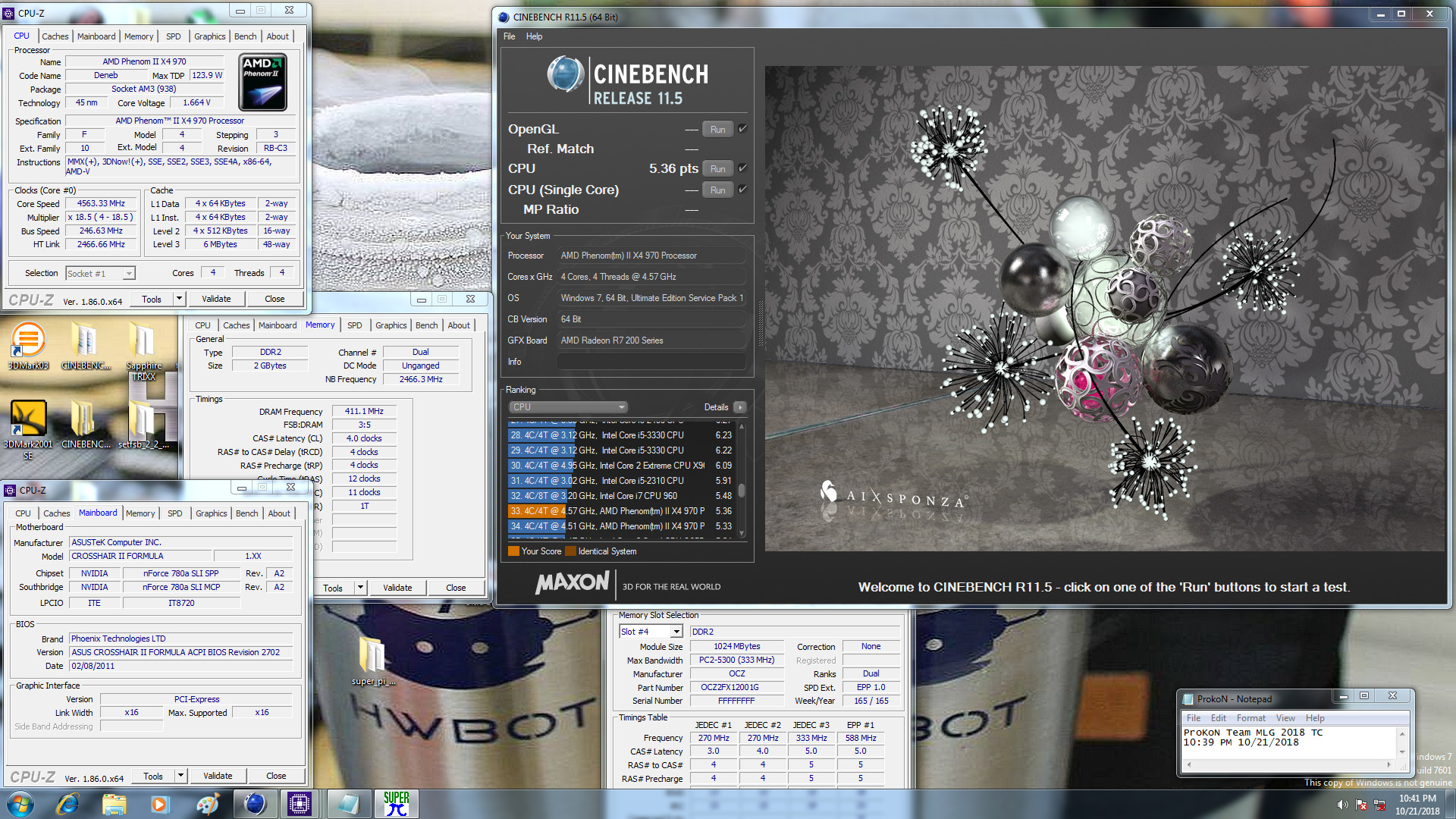Click the Cinebench ranking list scrollbar thumb
The image size is (1456, 819).
[741, 491]
